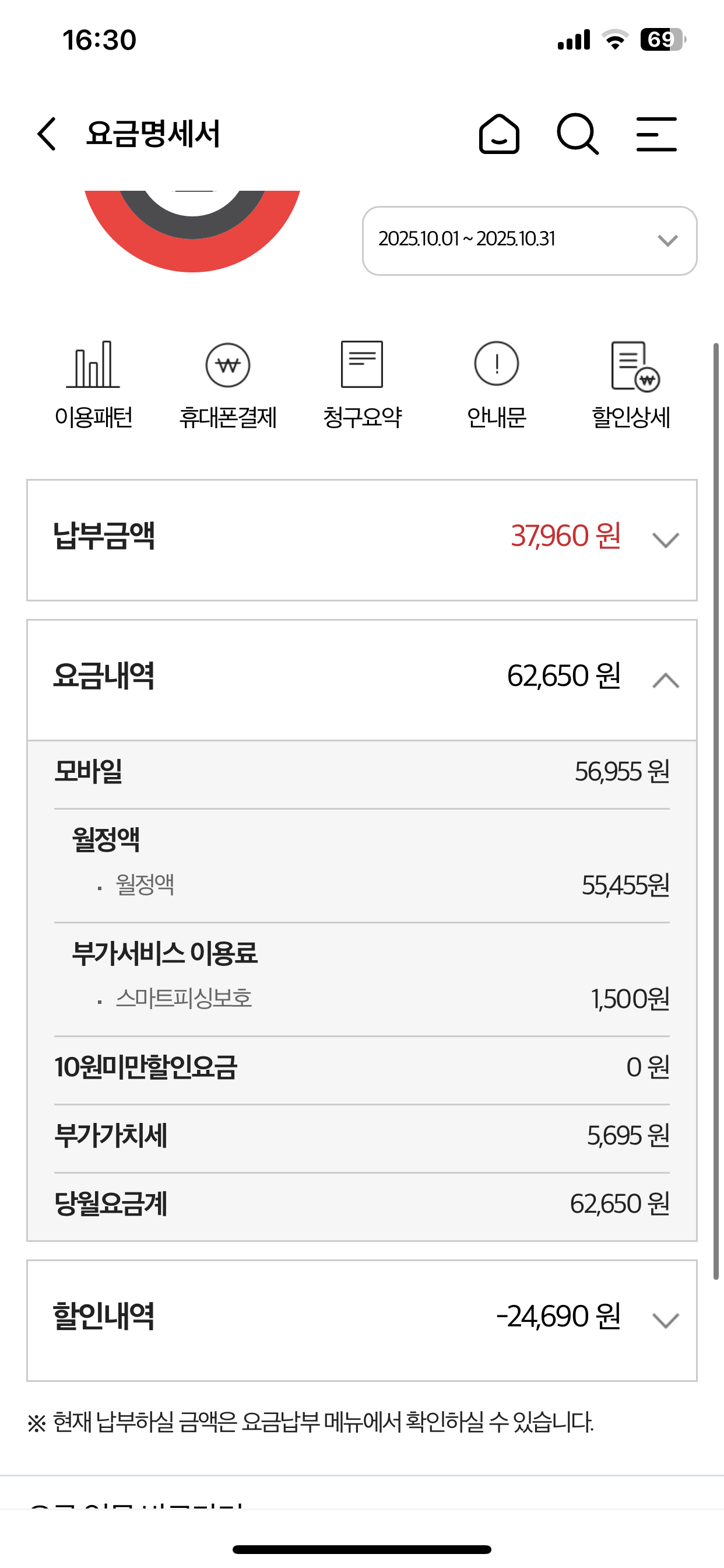Open 안내문 exclamation icon

point(497,365)
